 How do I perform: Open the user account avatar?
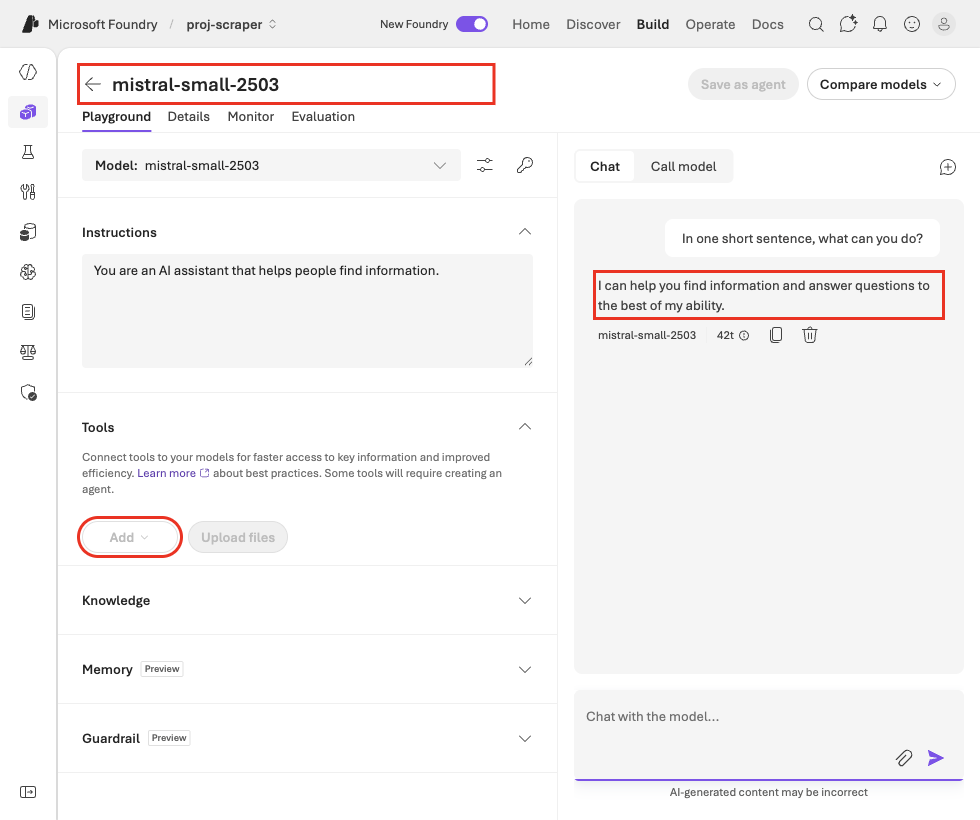pos(944,24)
